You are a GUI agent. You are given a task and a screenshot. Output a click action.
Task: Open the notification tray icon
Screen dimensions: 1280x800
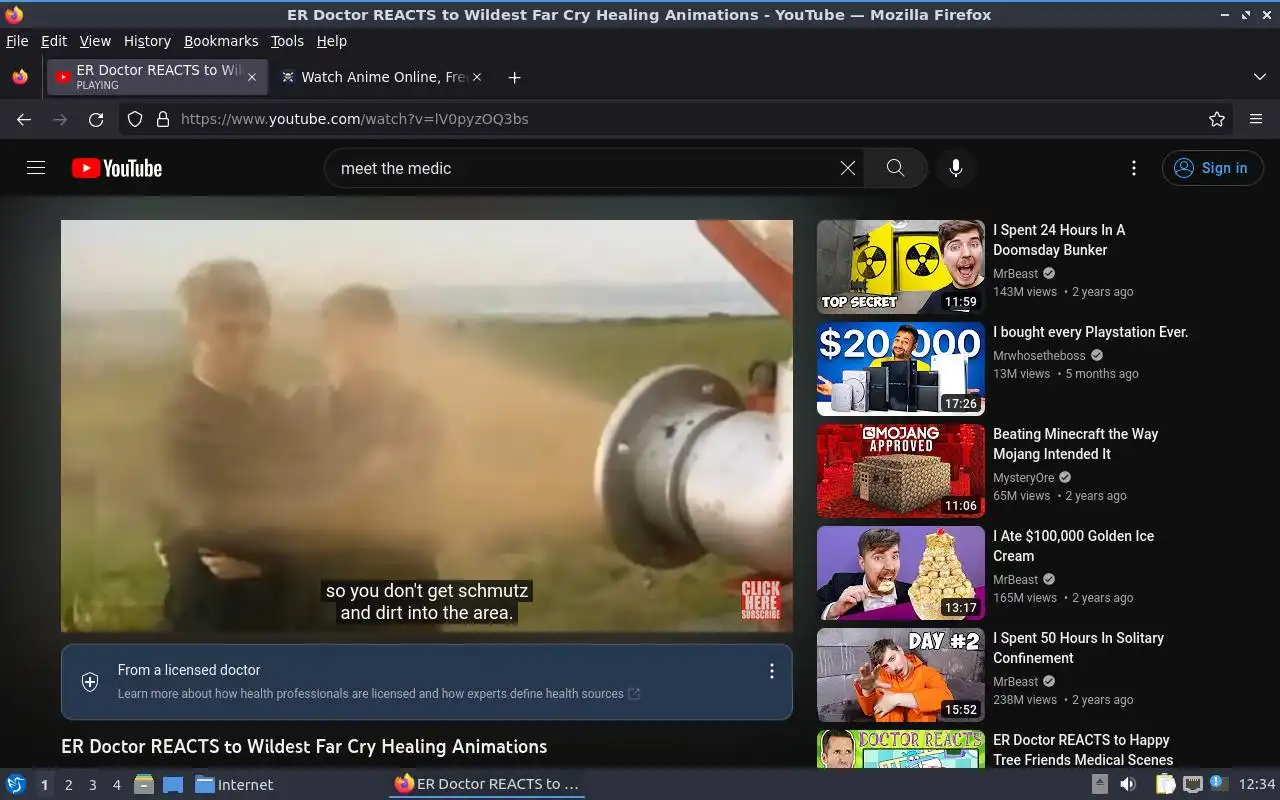tap(1218, 784)
